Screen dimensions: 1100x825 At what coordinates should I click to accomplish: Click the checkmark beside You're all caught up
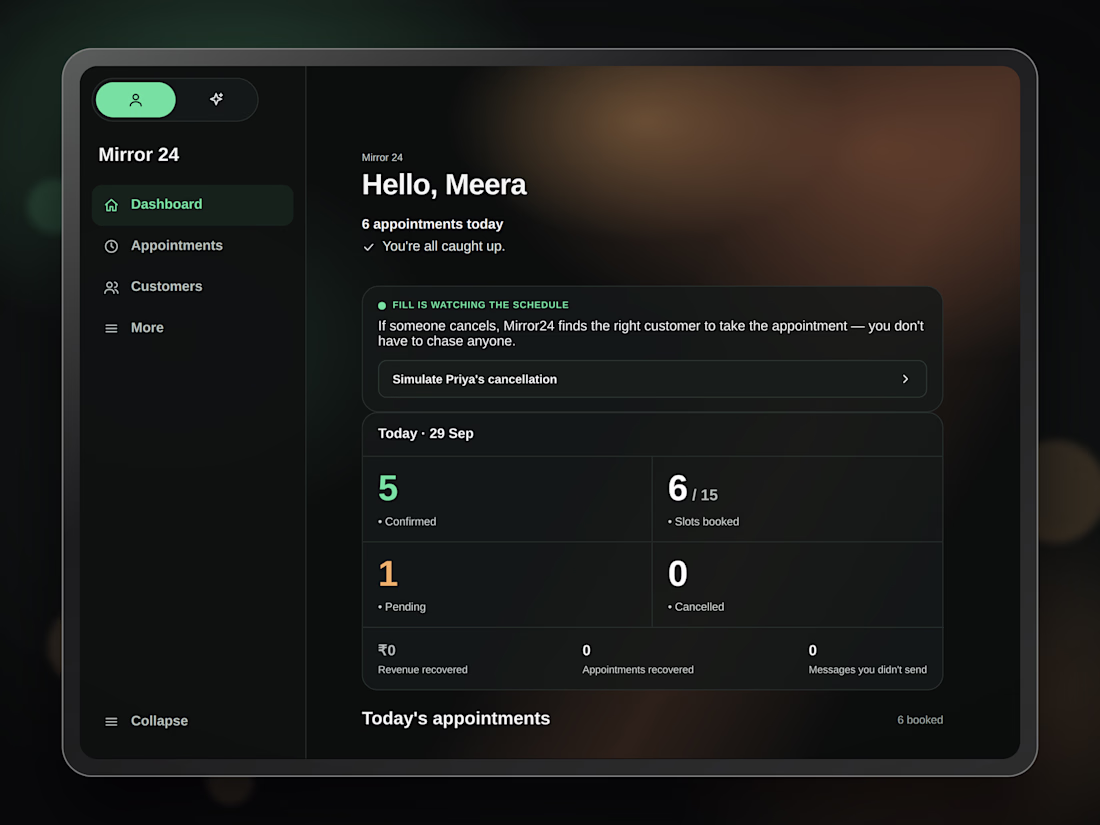pyautogui.click(x=368, y=247)
